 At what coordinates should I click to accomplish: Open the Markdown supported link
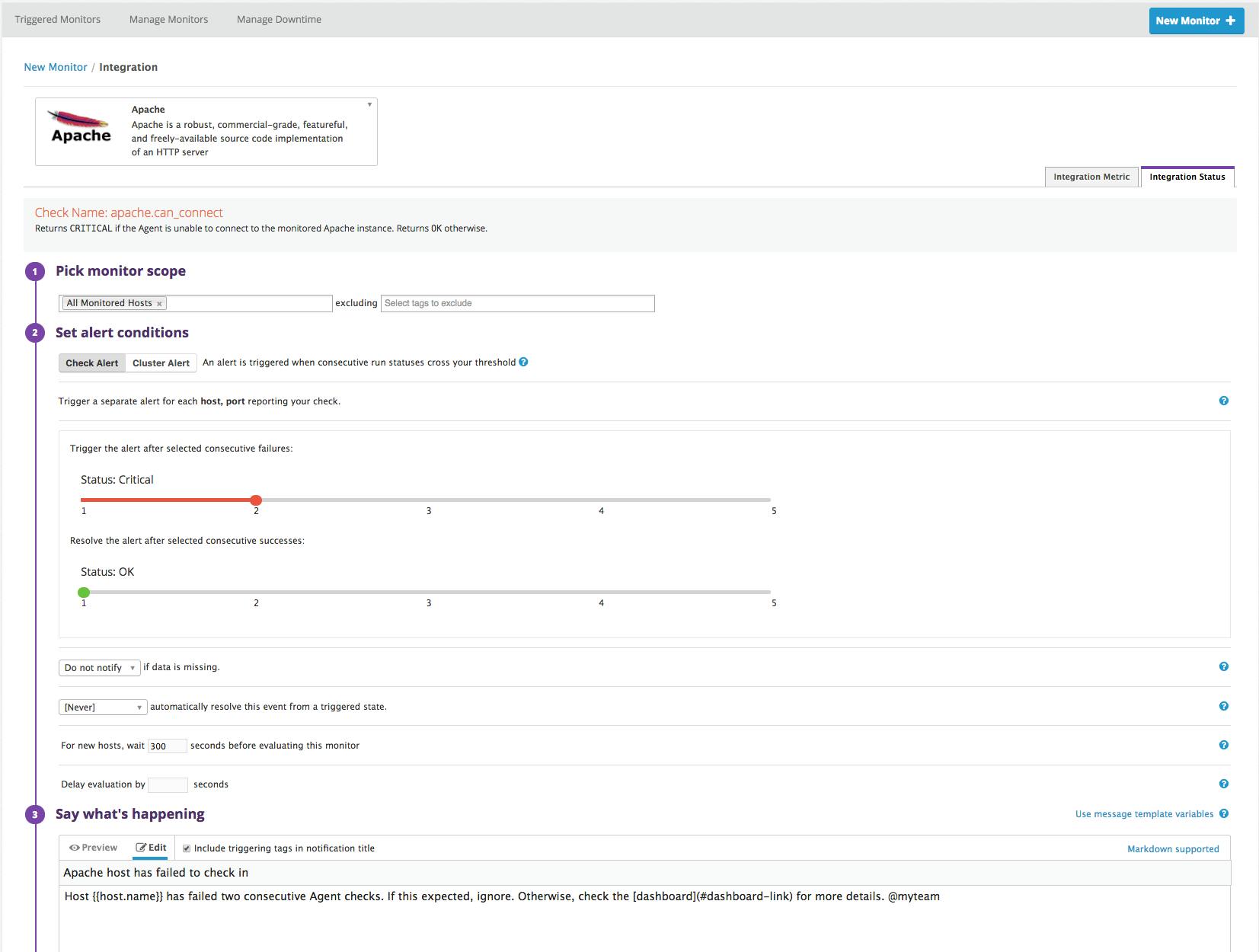pos(1173,849)
